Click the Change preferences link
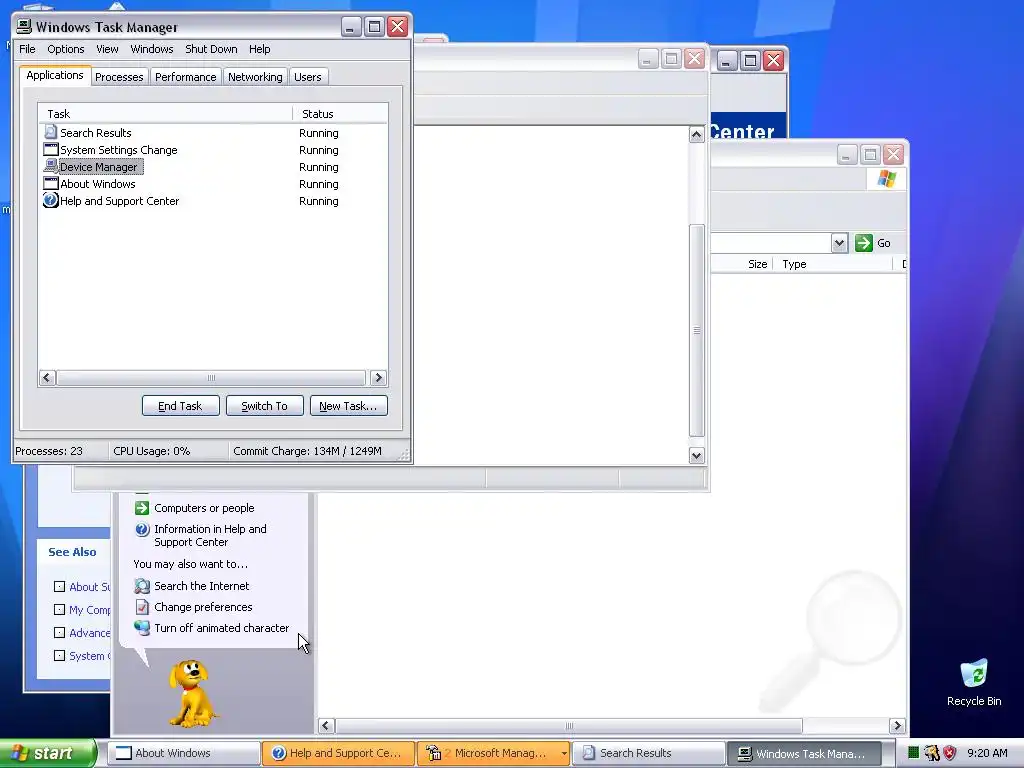Viewport: 1024px width, 768px height. 203,607
